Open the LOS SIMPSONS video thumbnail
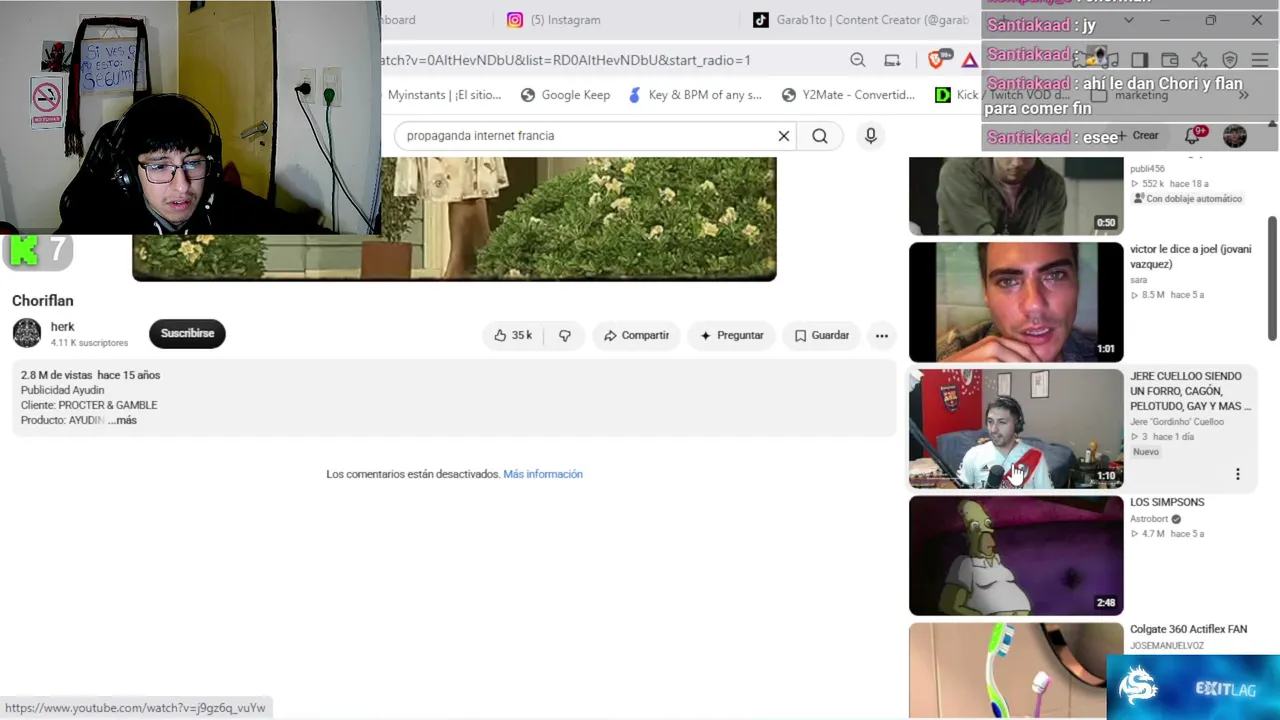The width and height of the screenshot is (1280, 720). [1016, 556]
